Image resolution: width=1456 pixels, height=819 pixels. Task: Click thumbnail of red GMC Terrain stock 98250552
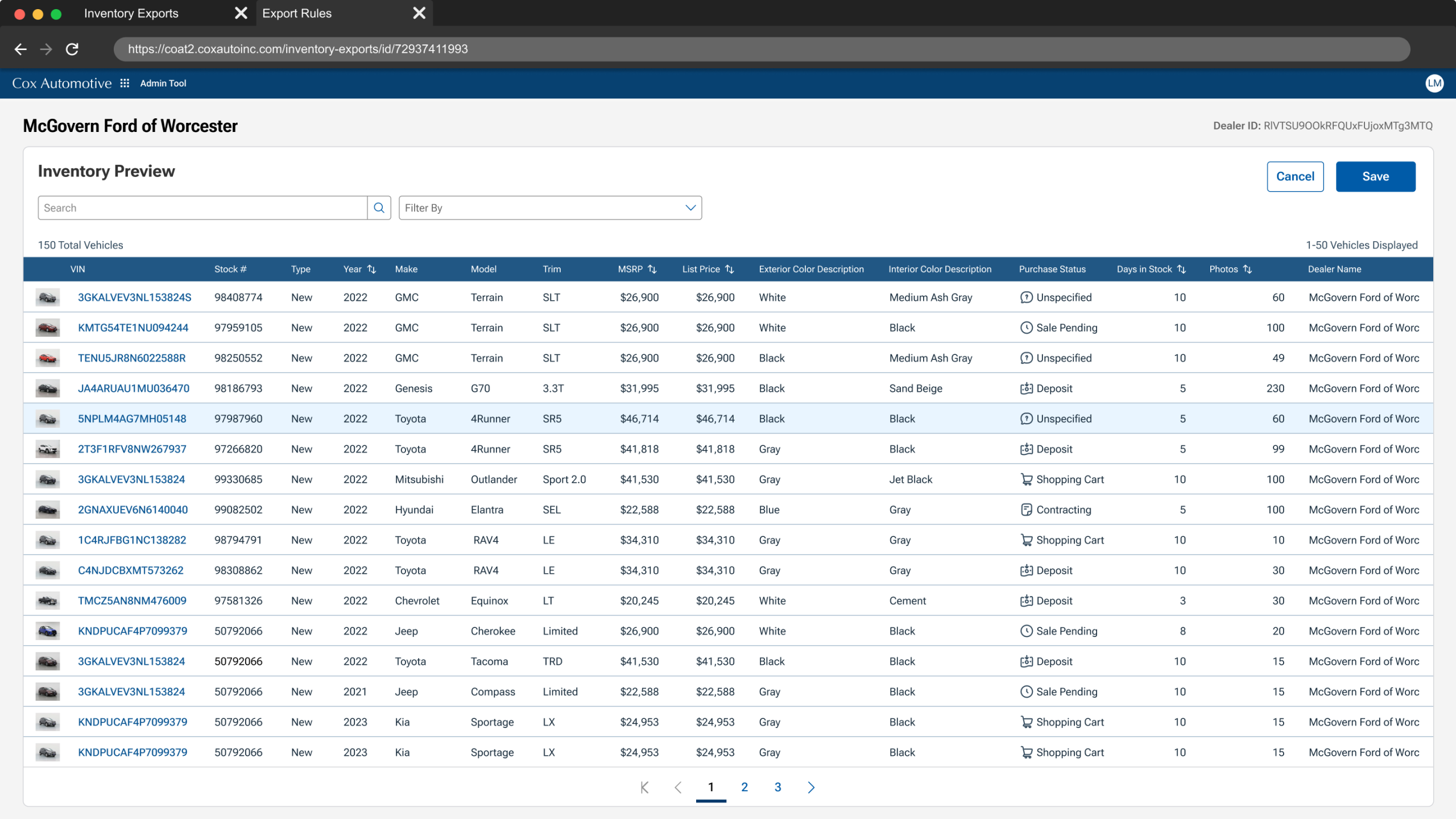click(x=48, y=358)
